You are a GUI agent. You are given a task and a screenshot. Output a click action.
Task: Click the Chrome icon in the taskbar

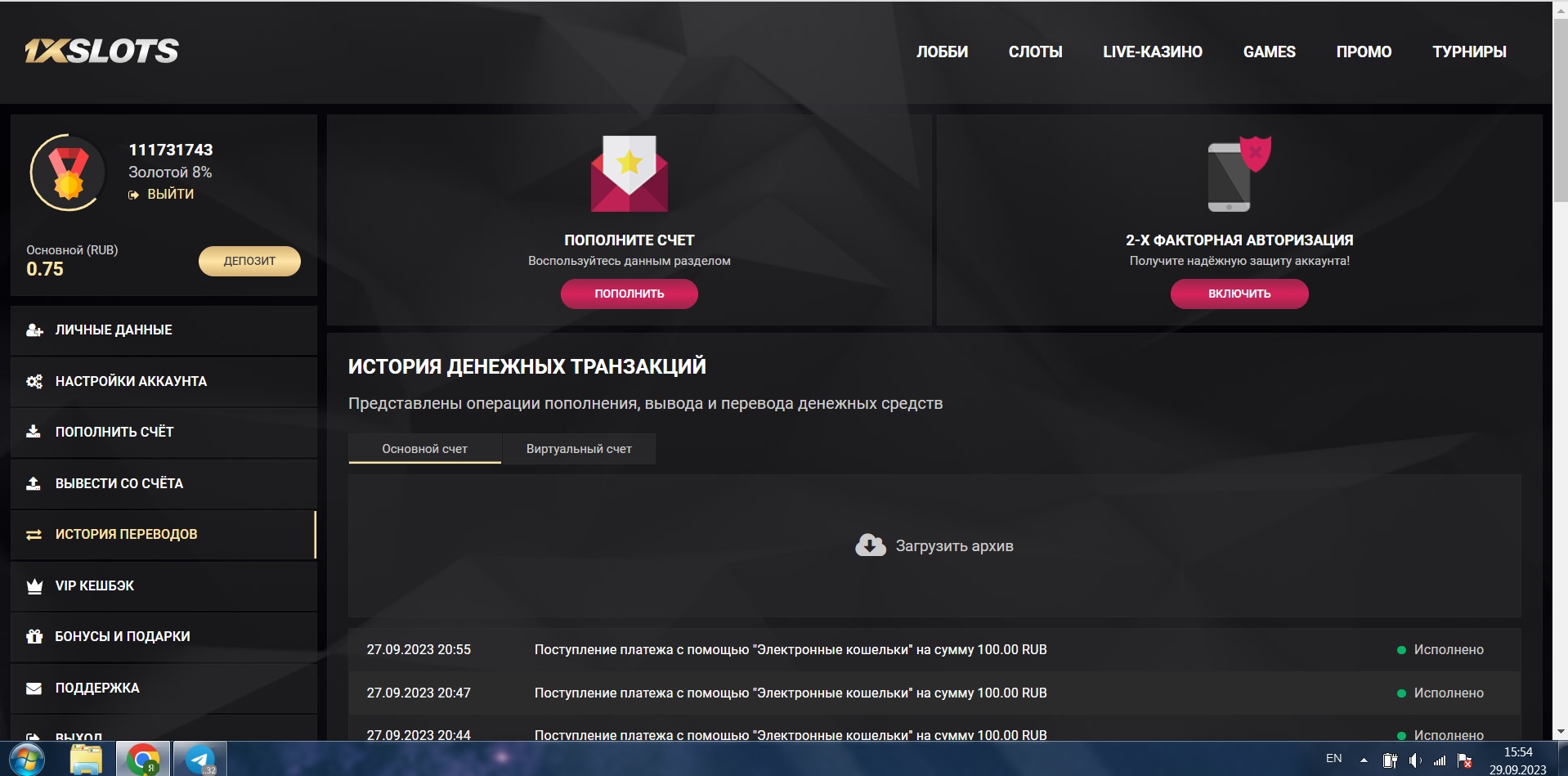(x=143, y=760)
